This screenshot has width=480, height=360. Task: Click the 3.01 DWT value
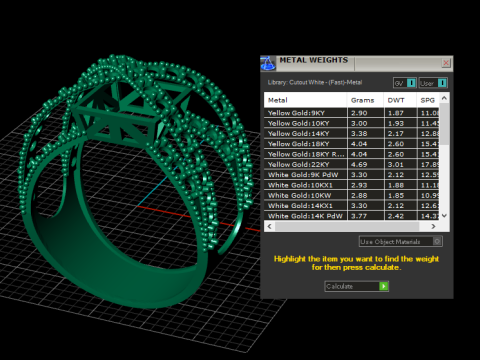396,165
